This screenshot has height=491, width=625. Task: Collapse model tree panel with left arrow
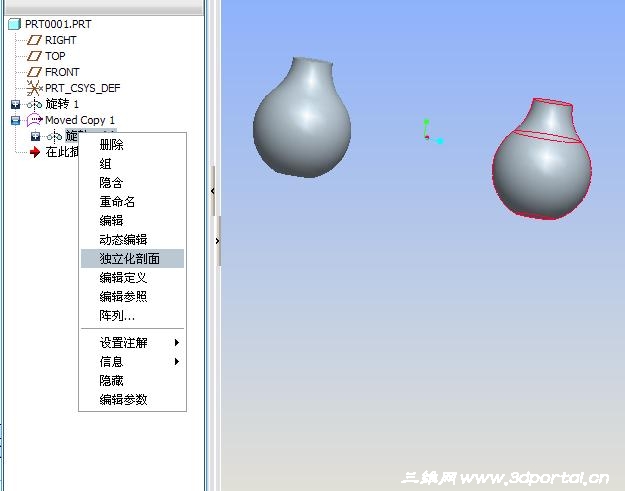pos(212,191)
